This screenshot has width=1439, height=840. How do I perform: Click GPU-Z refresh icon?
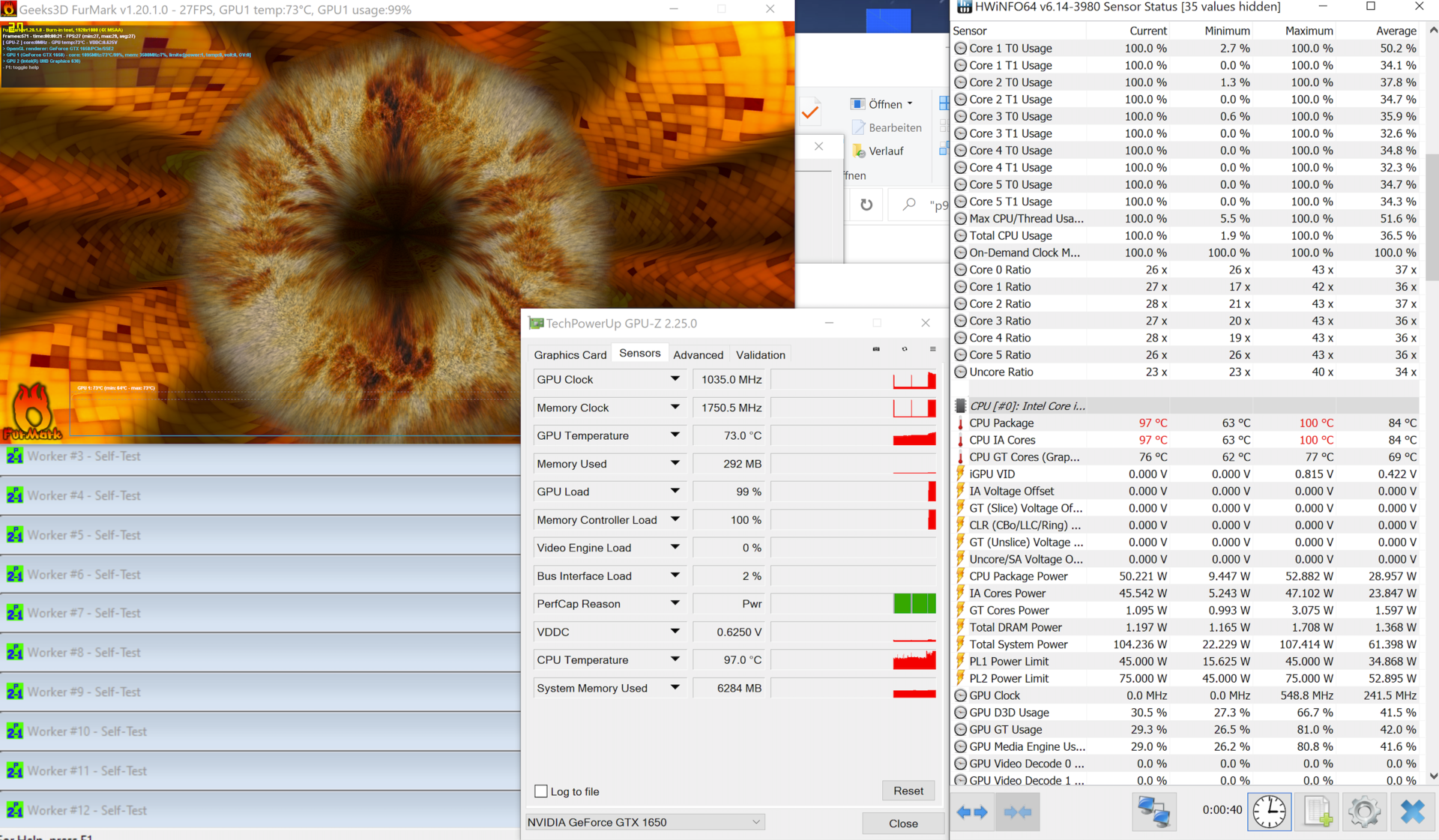[x=905, y=349]
